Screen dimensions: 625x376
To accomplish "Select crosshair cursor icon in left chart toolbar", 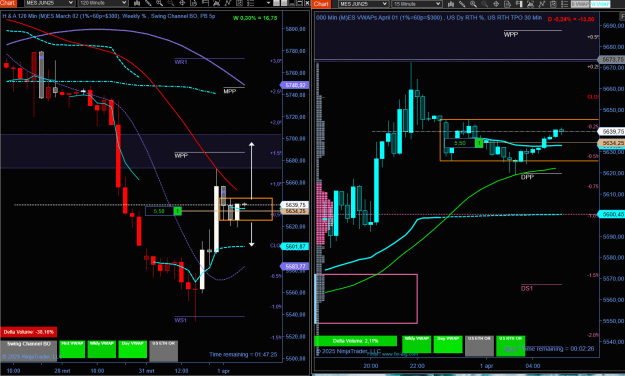I will 182,3.
